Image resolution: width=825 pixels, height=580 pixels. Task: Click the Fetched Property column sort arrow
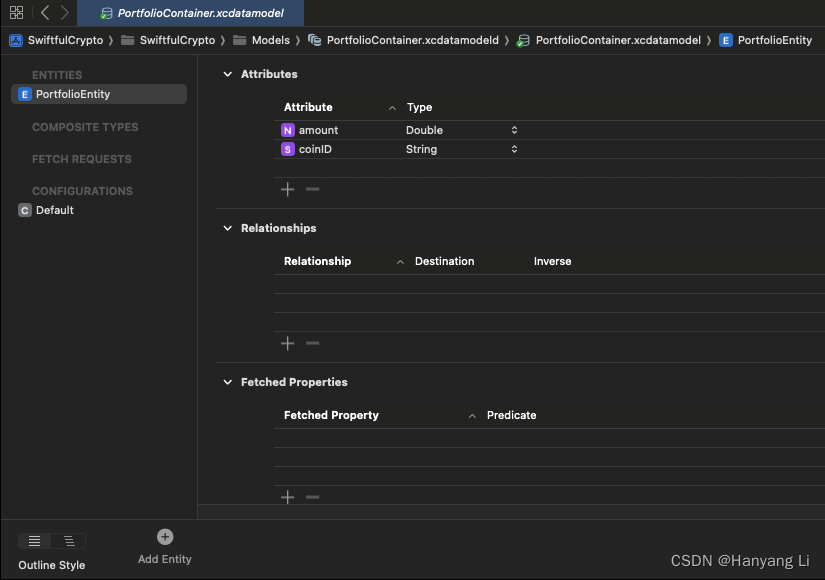(x=472, y=416)
